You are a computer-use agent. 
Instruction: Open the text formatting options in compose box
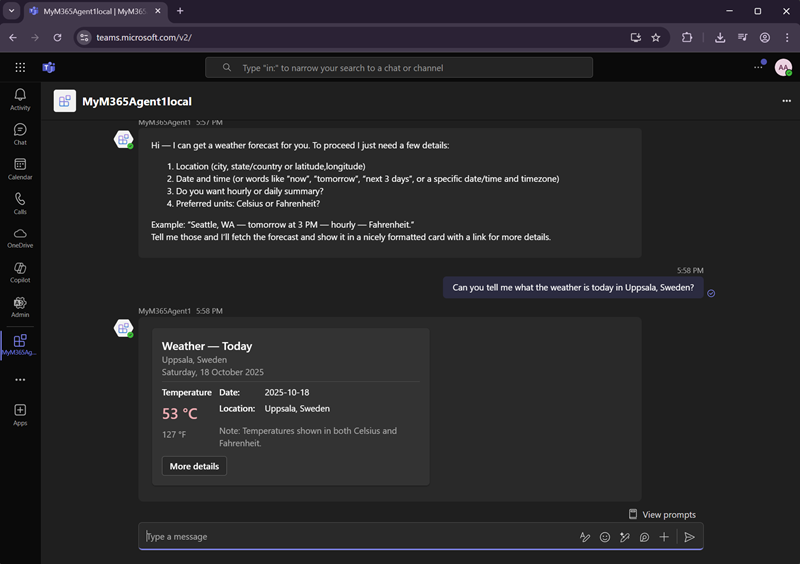(585, 537)
